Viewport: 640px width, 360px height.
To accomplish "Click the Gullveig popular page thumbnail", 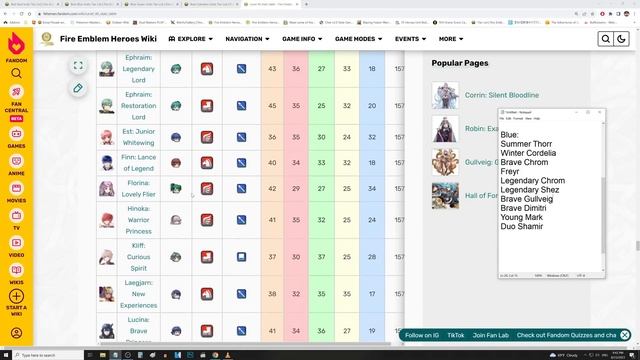I will [445, 162].
